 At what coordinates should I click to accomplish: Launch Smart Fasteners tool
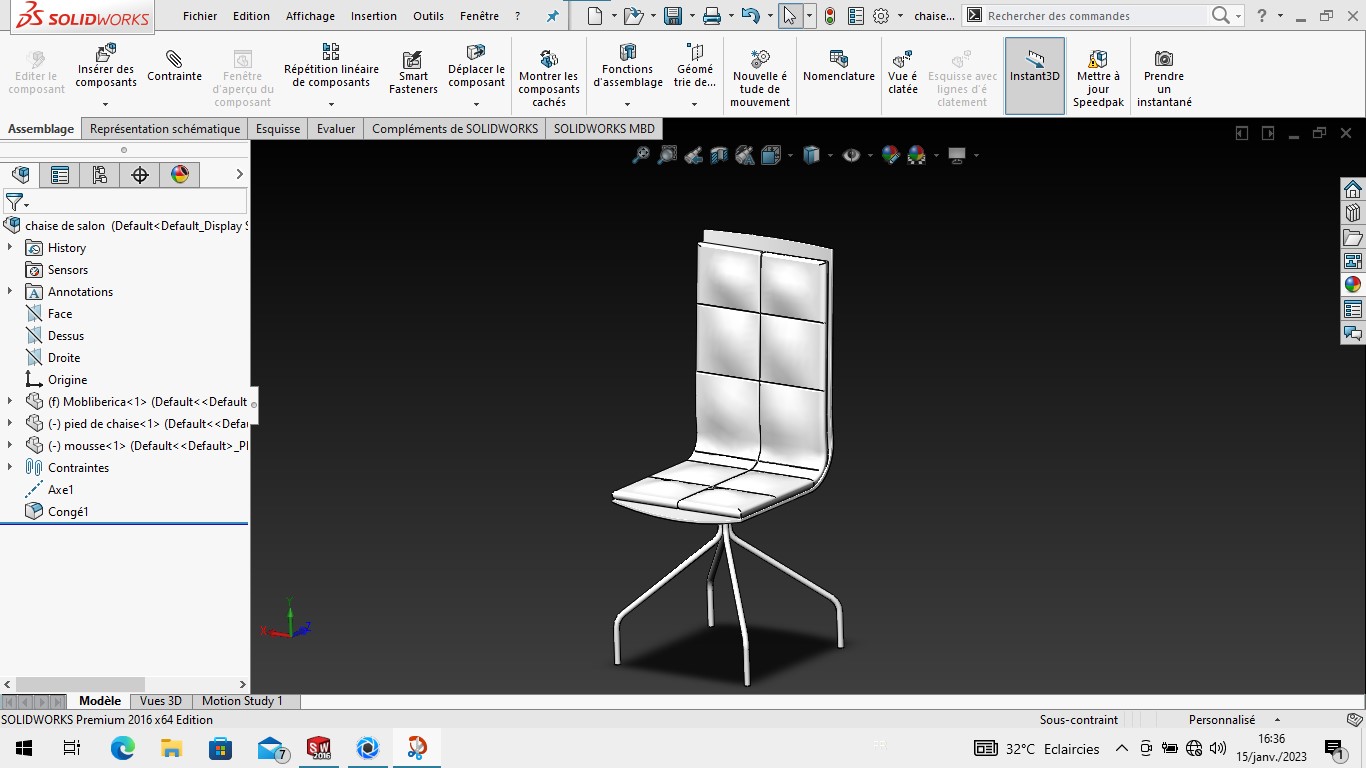413,72
